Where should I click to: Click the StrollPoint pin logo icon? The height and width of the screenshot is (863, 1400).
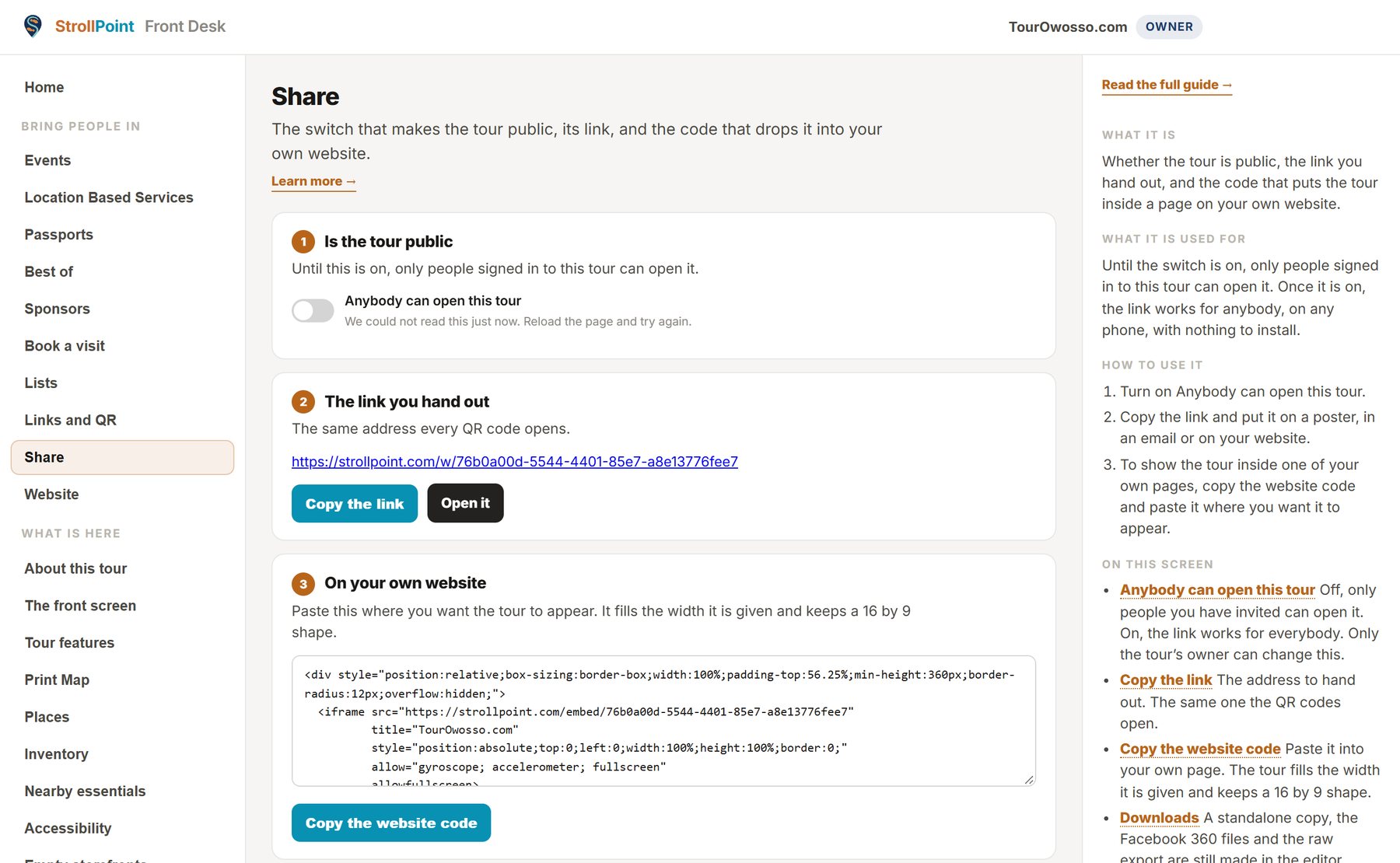pyautogui.click(x=33, y=26)
